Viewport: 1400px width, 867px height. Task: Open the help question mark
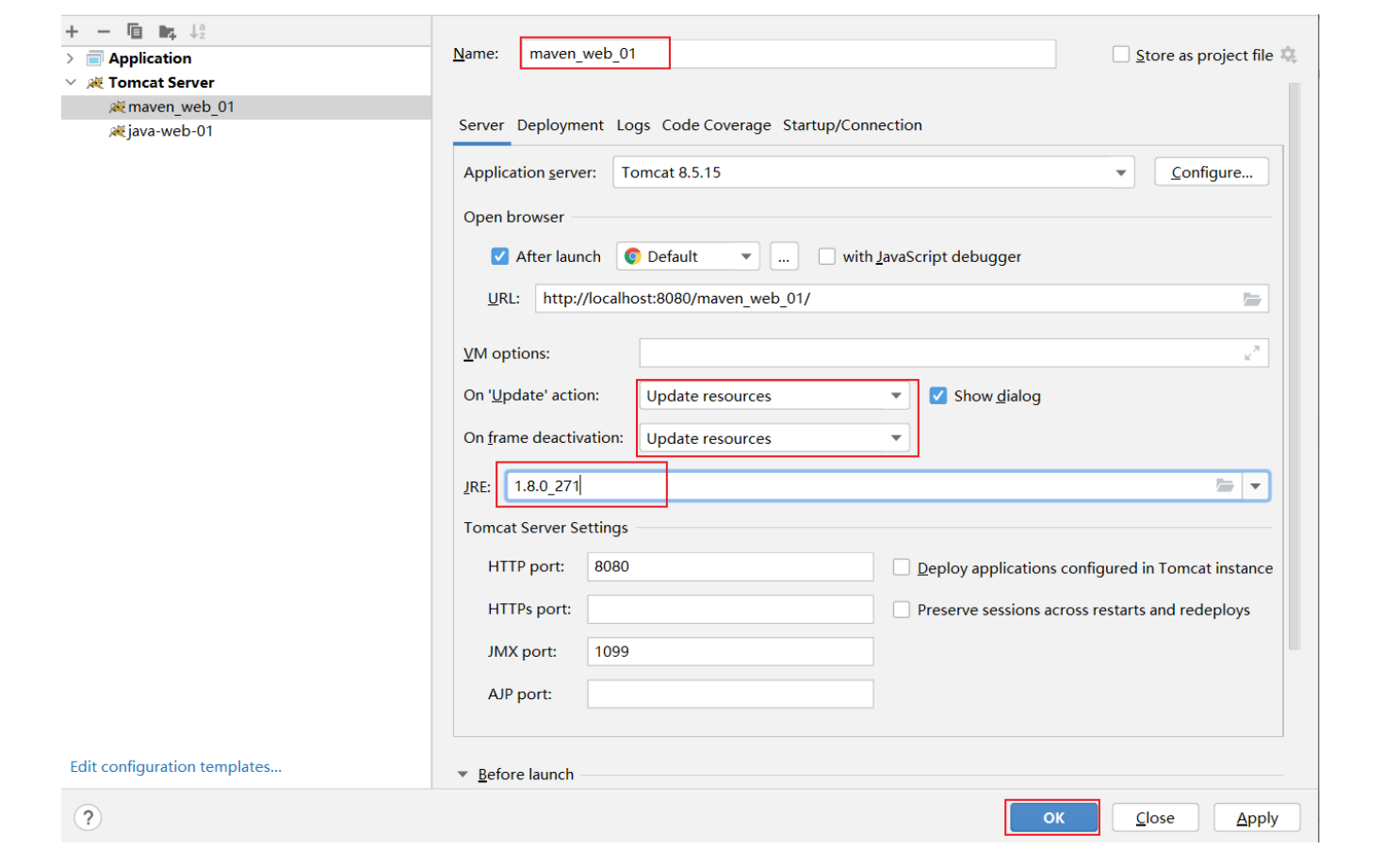tap(88, 817)
